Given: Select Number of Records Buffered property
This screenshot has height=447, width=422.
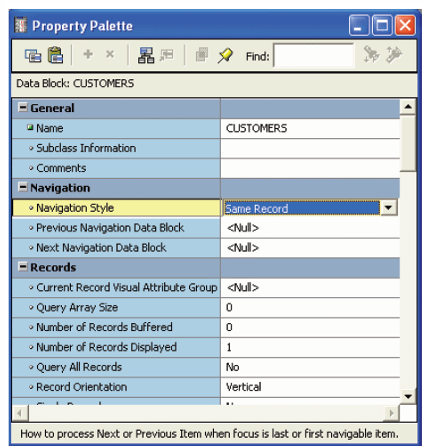Looking at the screenshot, I should [x=116, y=327].
